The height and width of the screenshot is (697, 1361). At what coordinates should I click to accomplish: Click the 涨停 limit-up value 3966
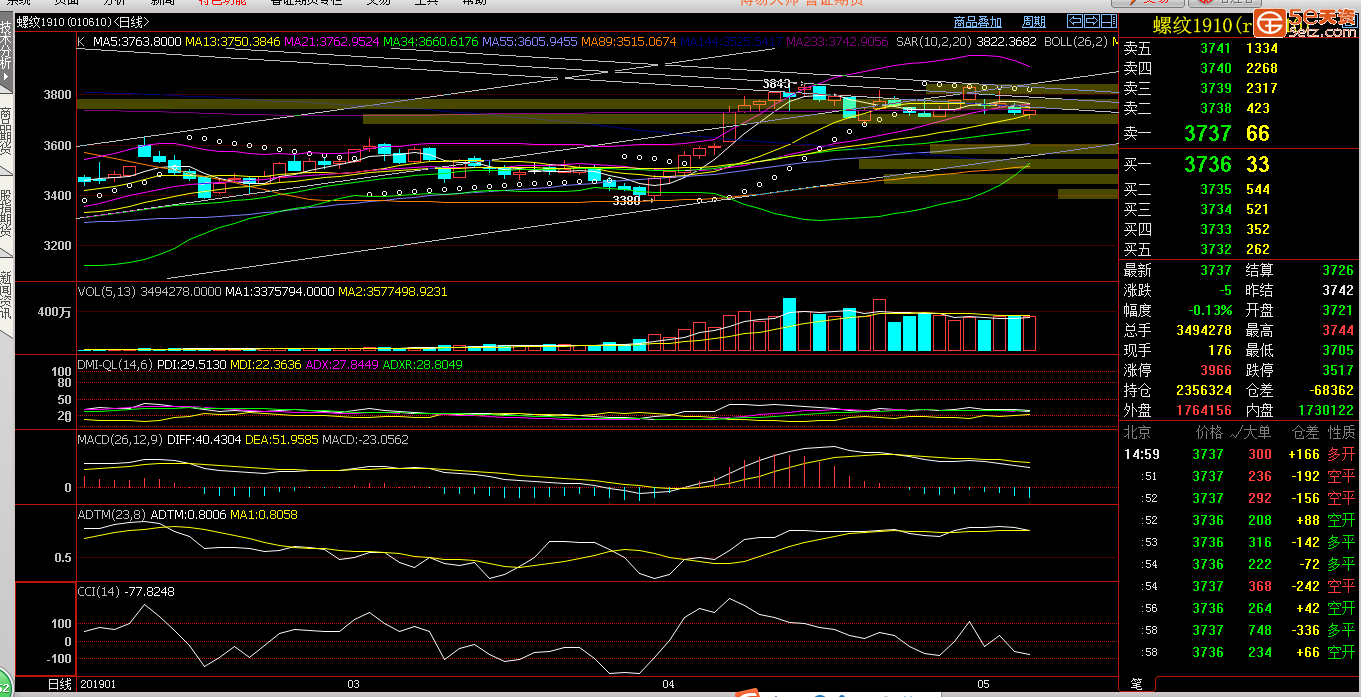pos(1216,370)
